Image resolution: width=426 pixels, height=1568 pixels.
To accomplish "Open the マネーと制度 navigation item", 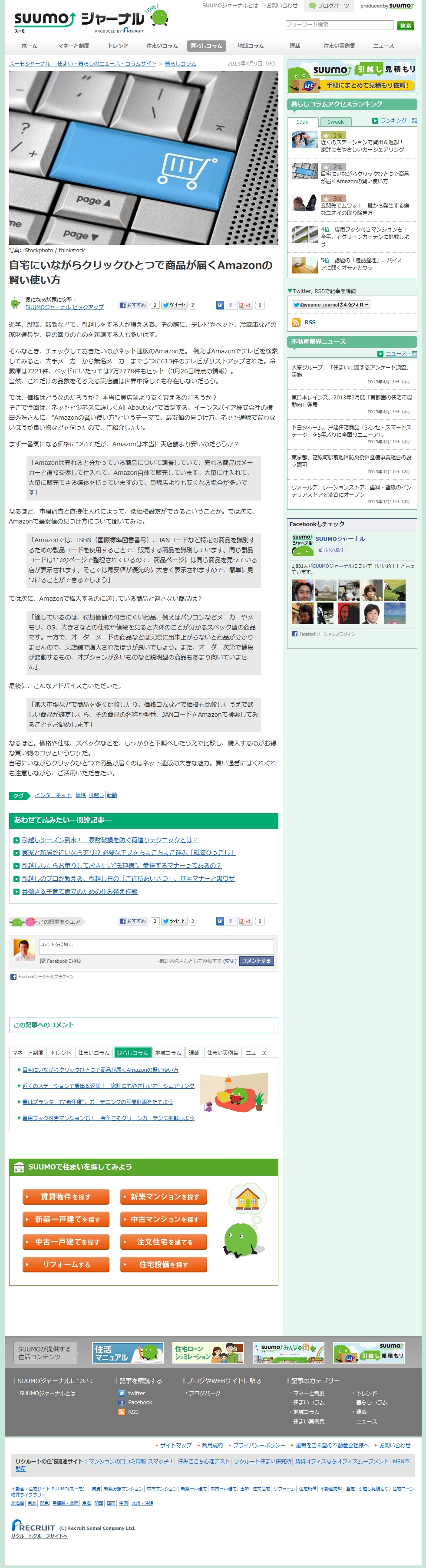I will coord(74,46).
